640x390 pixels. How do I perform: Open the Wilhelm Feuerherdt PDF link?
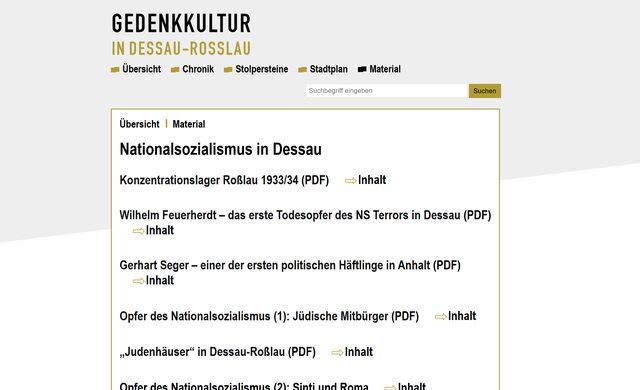click(305, 215)
